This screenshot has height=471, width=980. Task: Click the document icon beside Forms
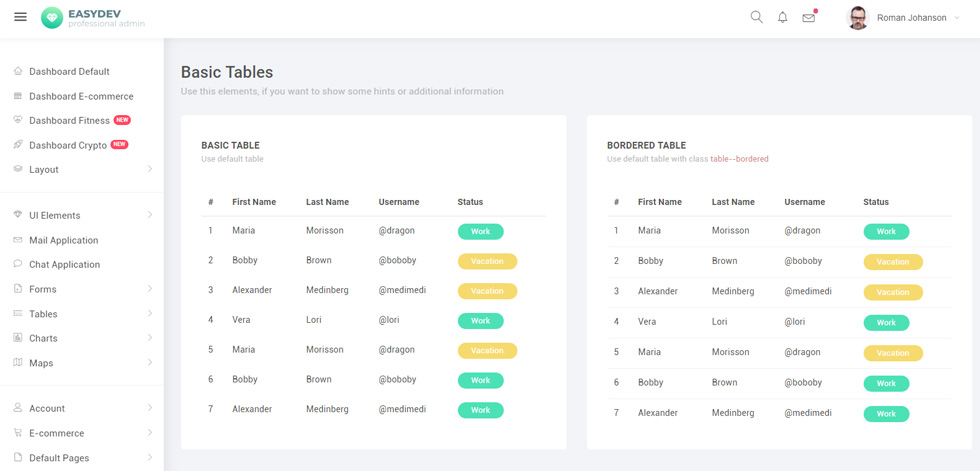pos(18,289)
